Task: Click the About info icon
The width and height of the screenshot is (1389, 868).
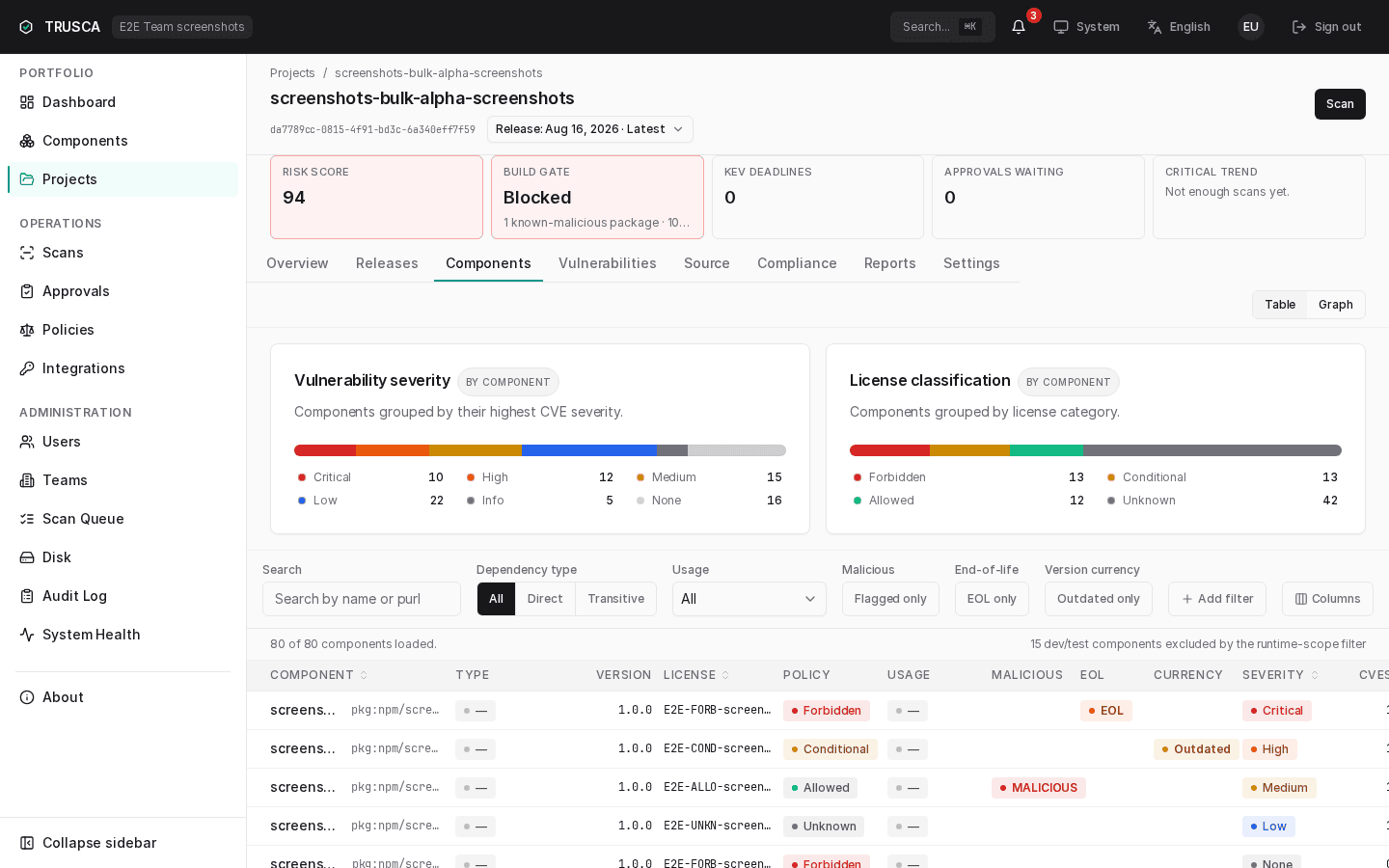Action: pyautogui.click(x=27, y=697)
